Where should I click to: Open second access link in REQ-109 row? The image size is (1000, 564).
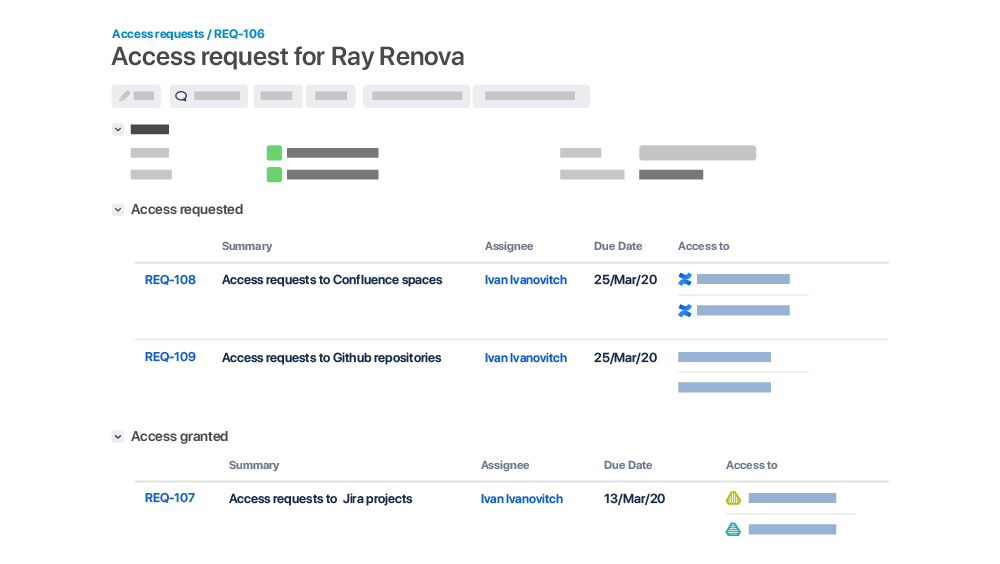click(724, 387)
